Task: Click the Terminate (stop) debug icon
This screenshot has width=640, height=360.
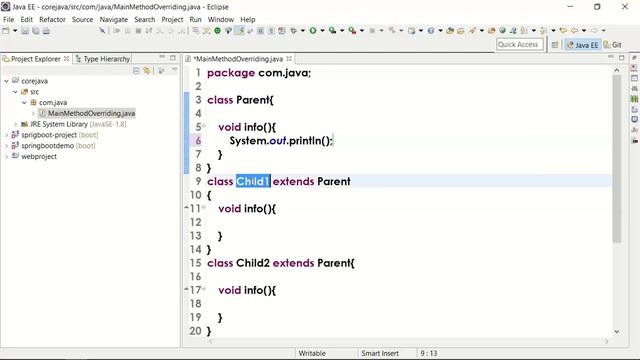Action: 138,31
